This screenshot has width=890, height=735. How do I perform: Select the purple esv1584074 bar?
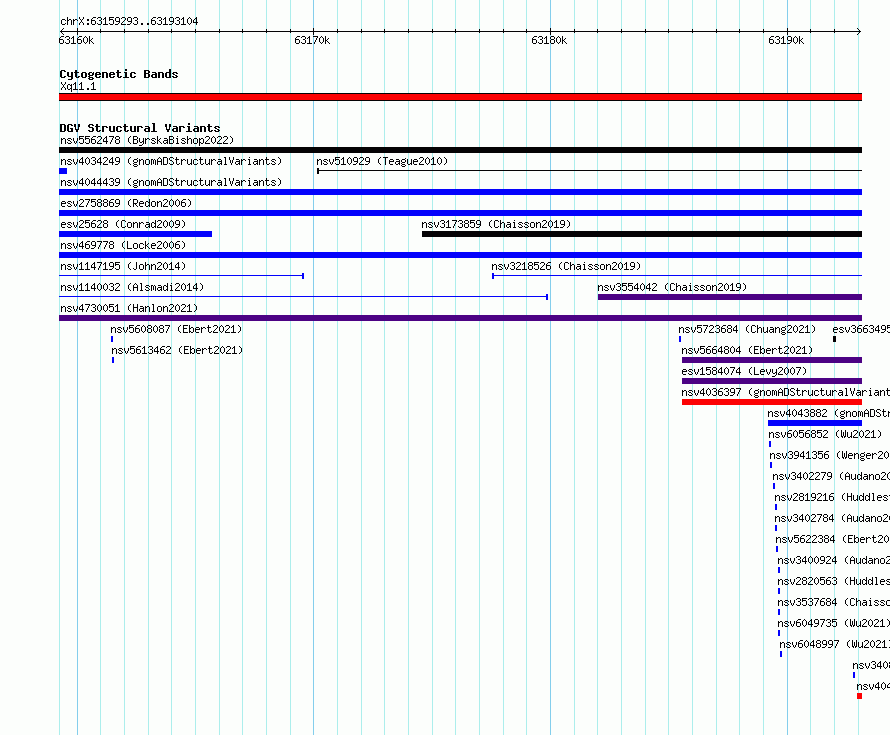click(x=772, y=381)
